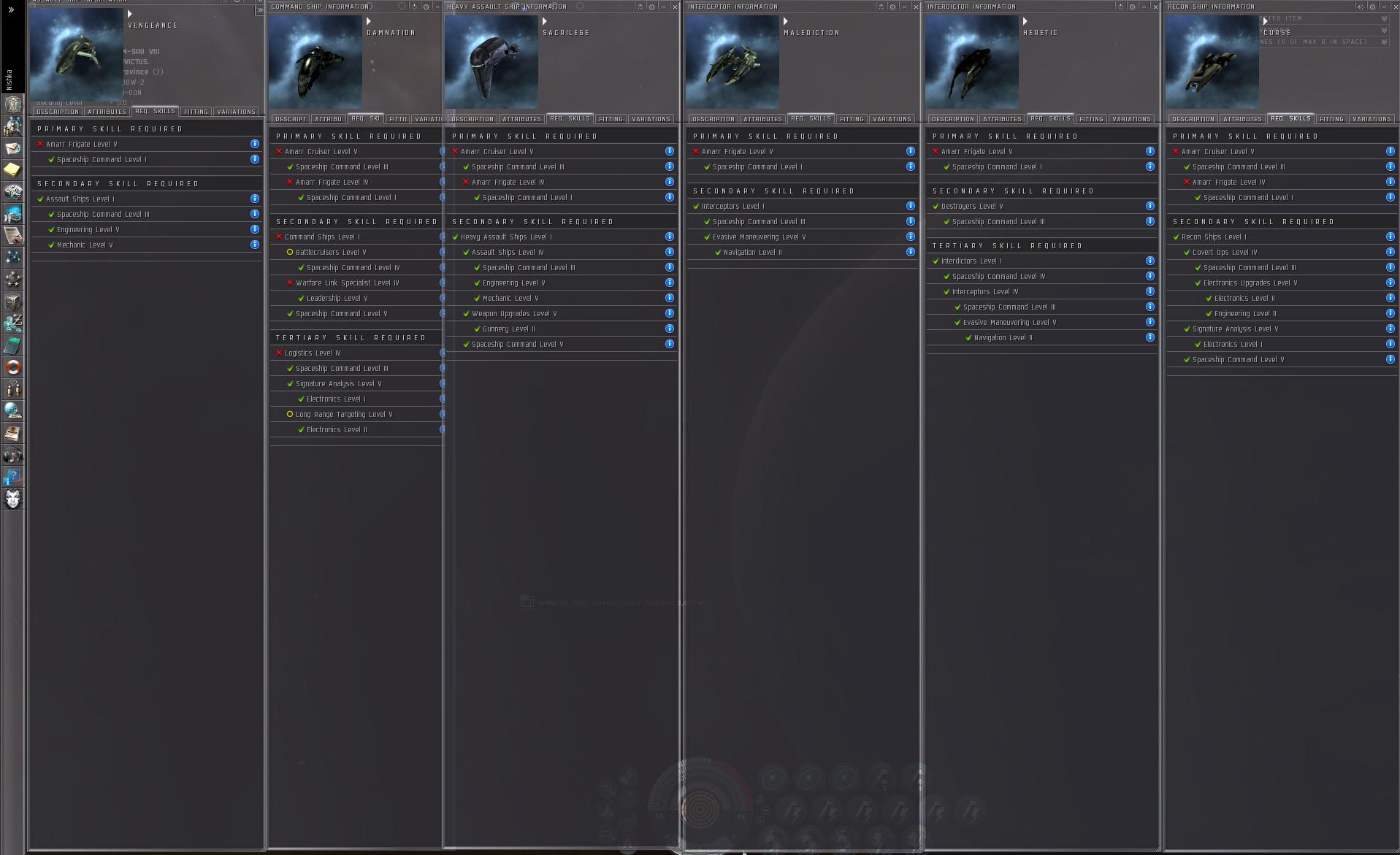1400x855 pixels.
Task: Open Attributes tab in Heretic window
Action: click(x=1002, y=119)
